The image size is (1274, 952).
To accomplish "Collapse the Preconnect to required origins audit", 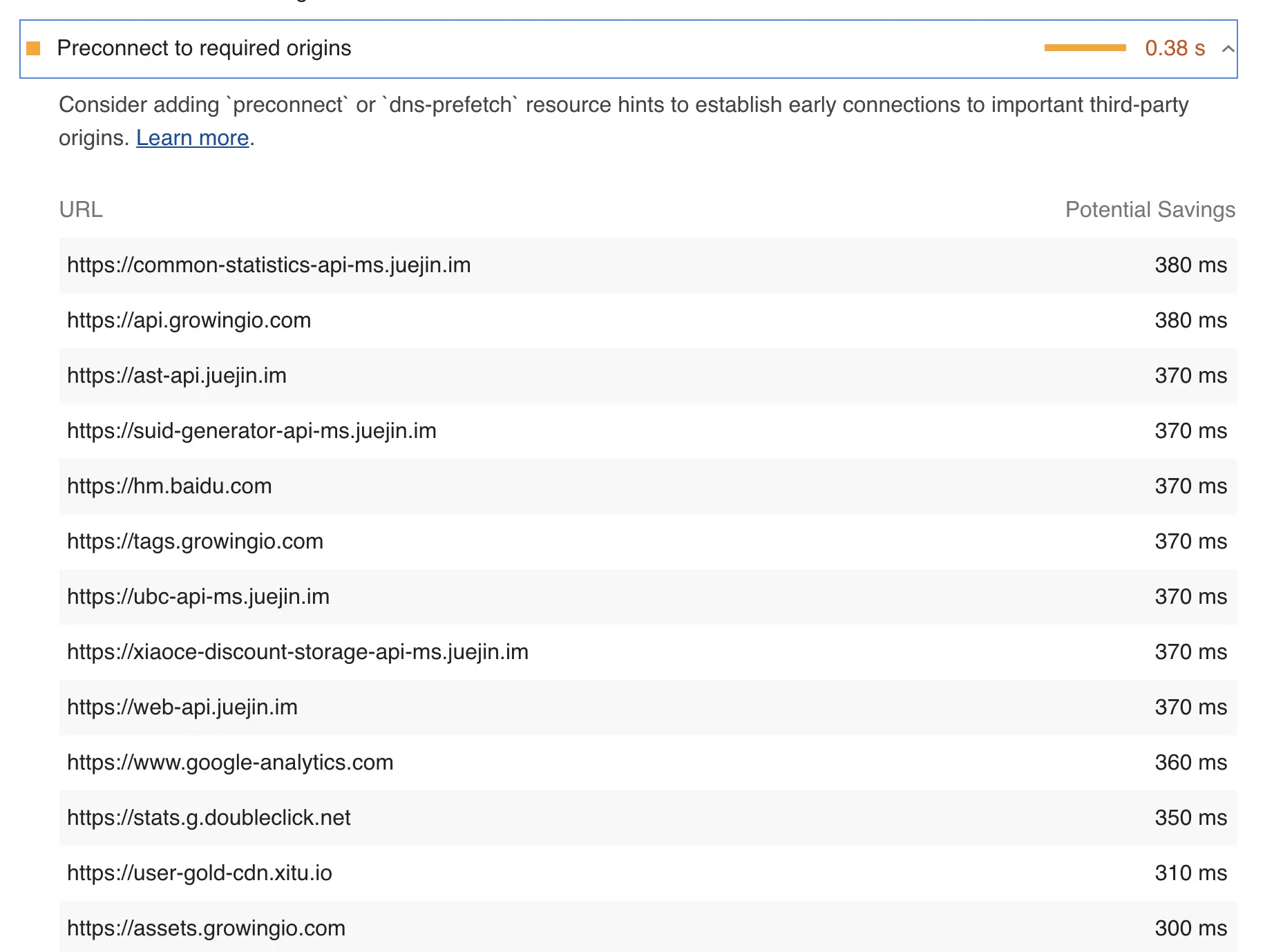I will pos(1228,48).
